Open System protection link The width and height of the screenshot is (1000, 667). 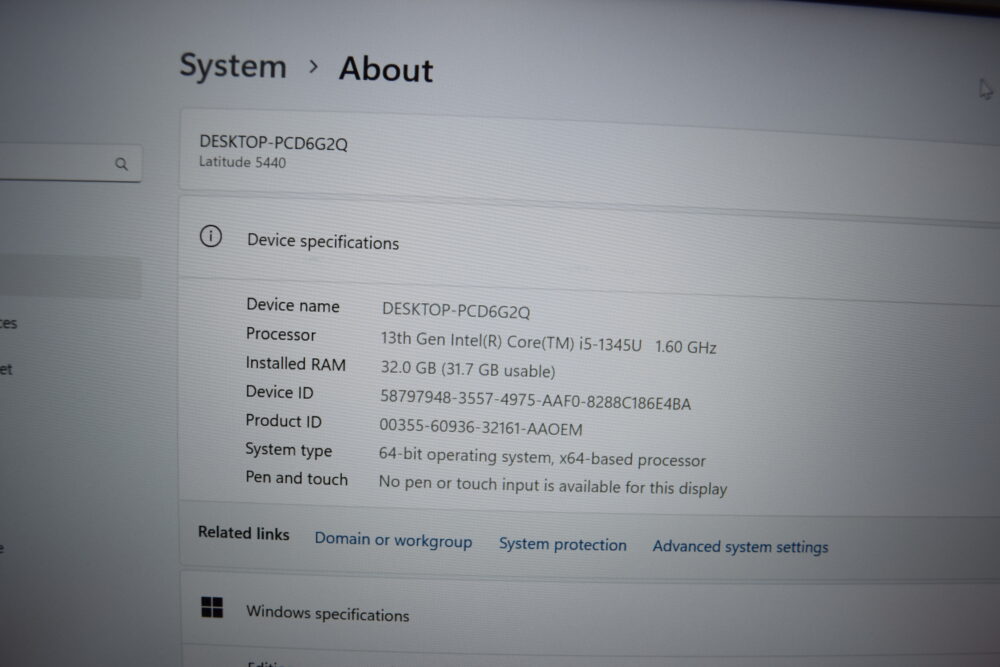[562, 545]
